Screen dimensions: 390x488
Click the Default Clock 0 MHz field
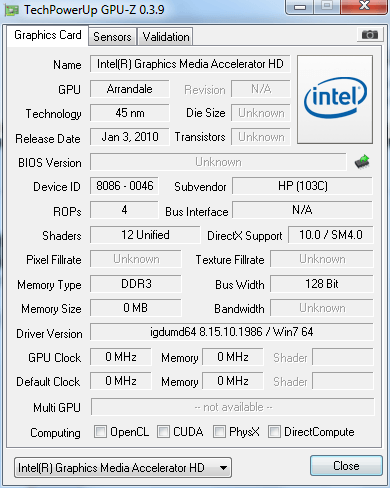coord(121,381)
